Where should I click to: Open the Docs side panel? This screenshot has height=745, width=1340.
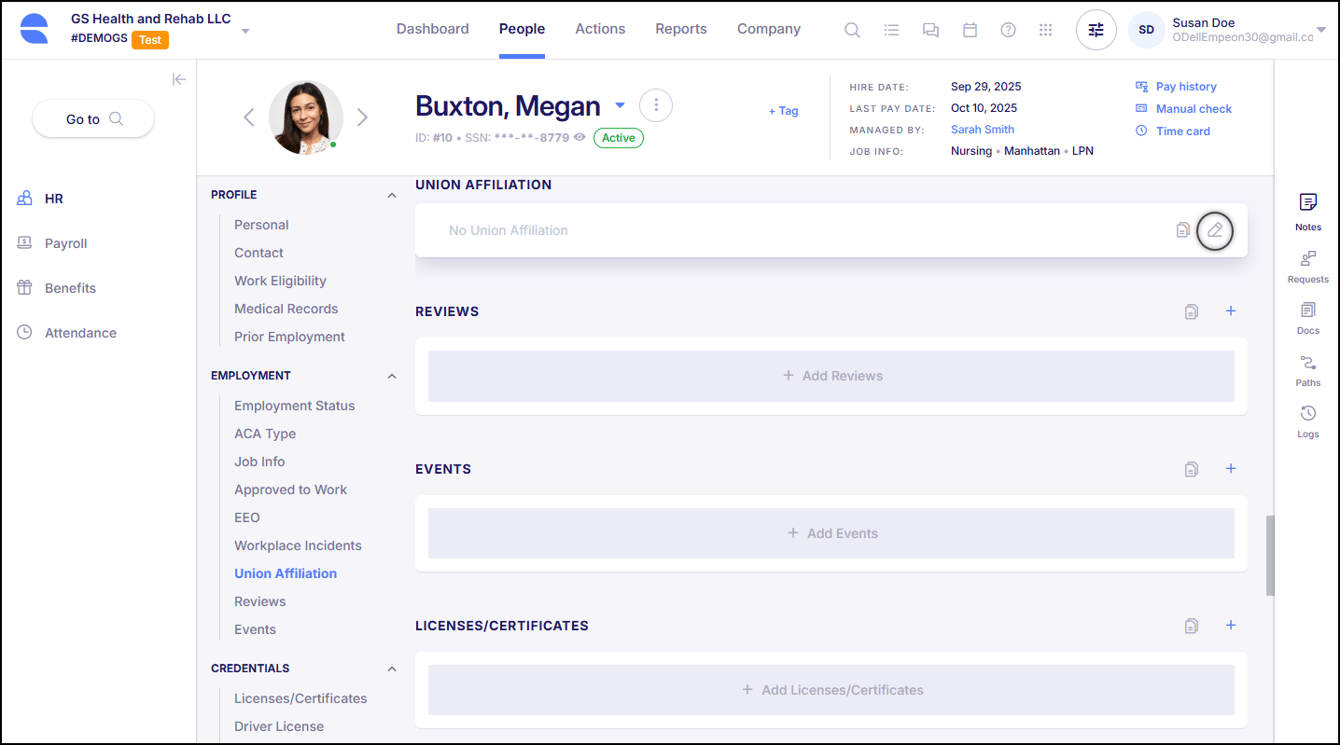click(1308, 311)
